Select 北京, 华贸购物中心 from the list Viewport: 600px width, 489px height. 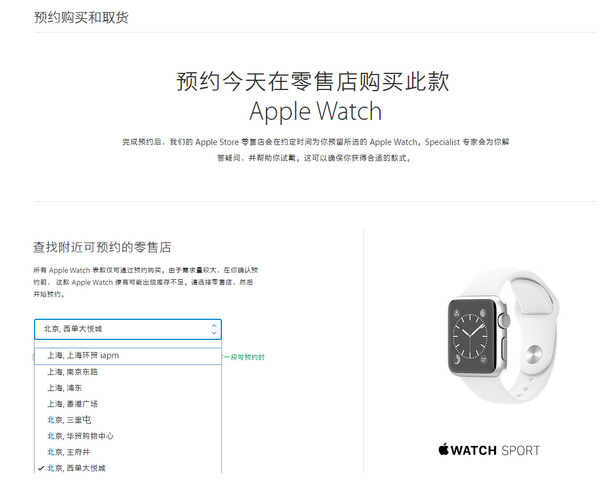(128, 436)
